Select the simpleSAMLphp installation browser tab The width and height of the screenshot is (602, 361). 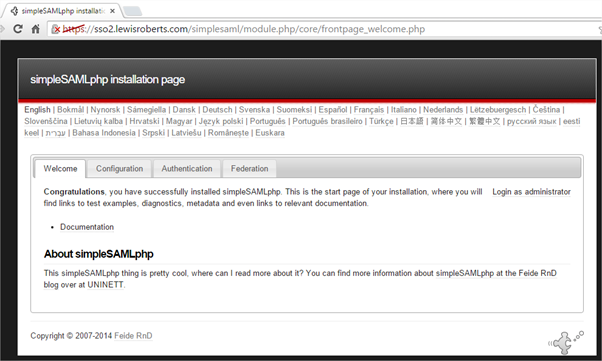point(61,11)
